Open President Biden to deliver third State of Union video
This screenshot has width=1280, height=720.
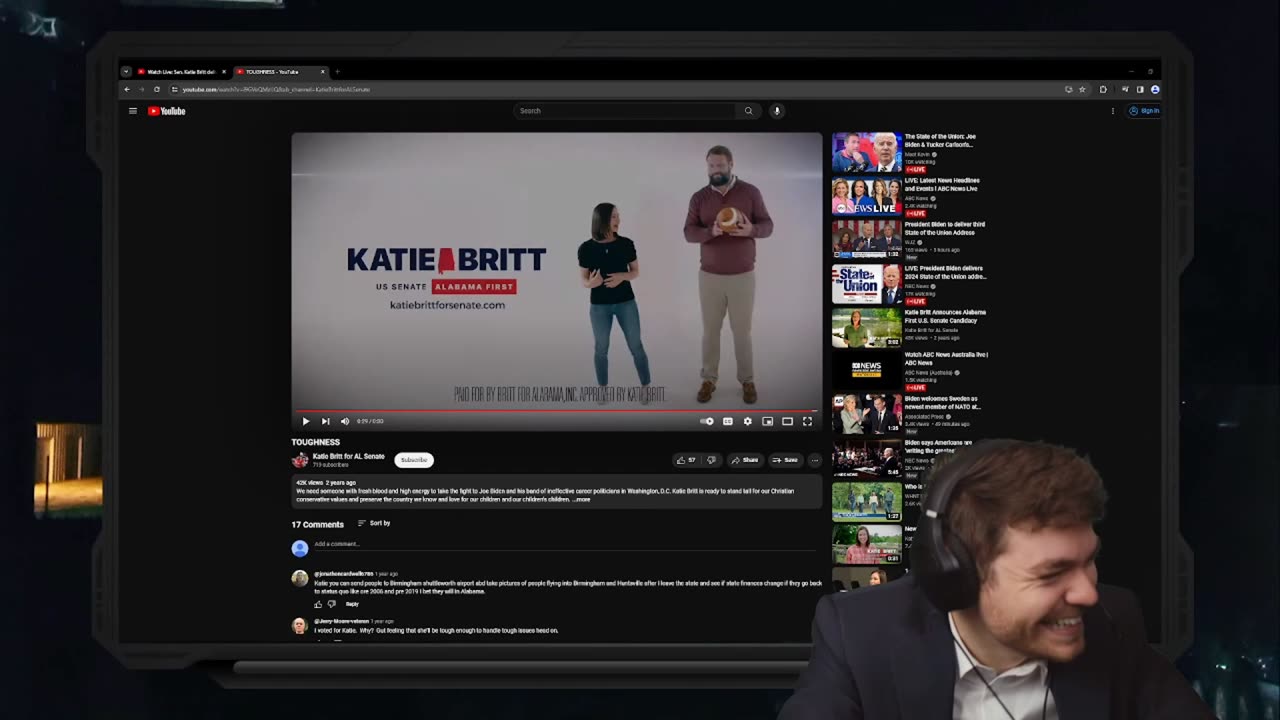[910, 240]
